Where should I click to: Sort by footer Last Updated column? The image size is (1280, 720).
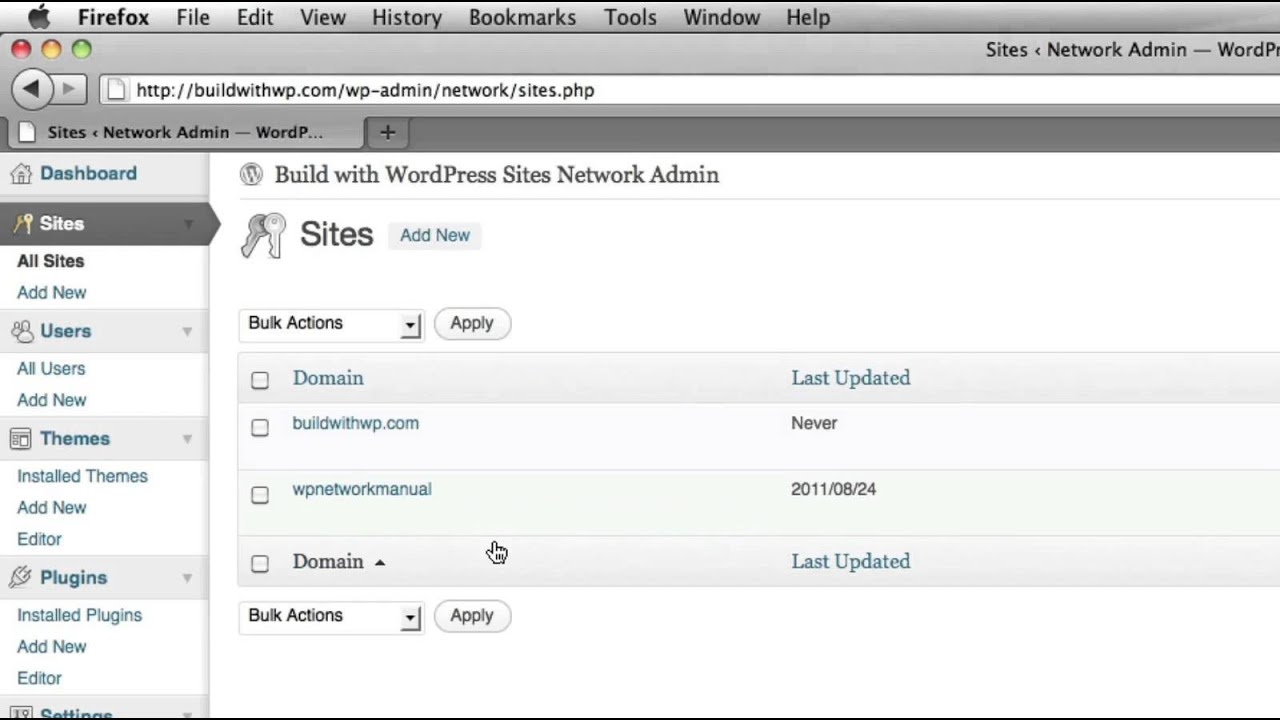click(851, 562)
